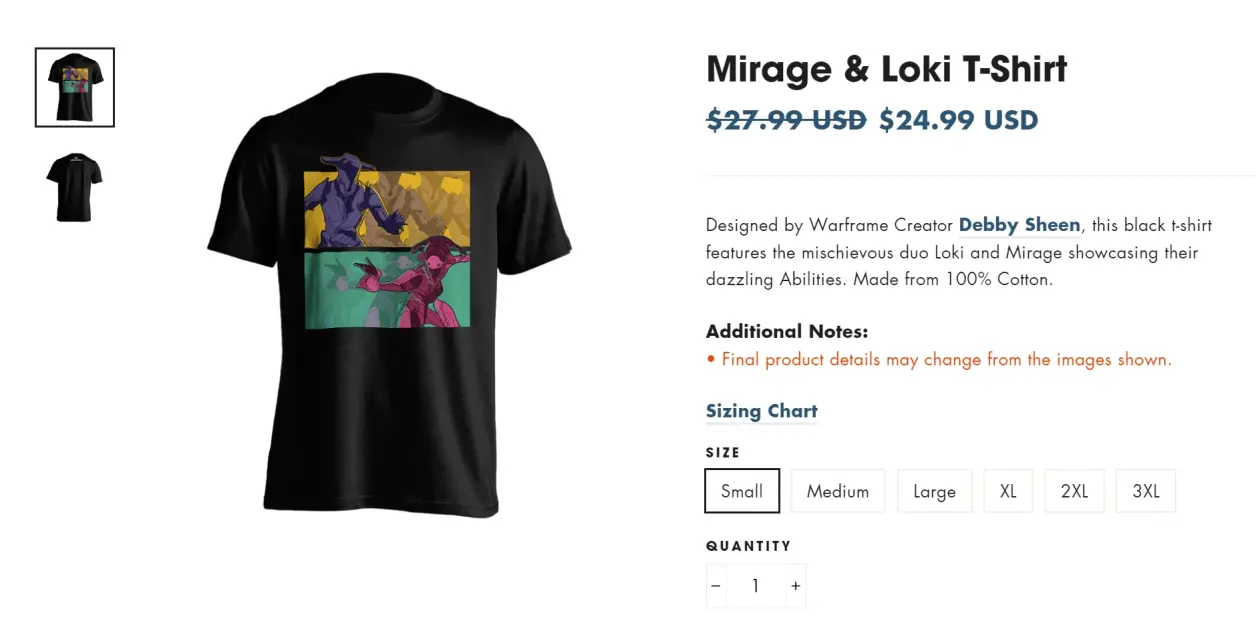Choose the Small size option
Image resolution: width=1256 pixels, height=627 pixels.
pyautogui.click(x=742, y=491)
